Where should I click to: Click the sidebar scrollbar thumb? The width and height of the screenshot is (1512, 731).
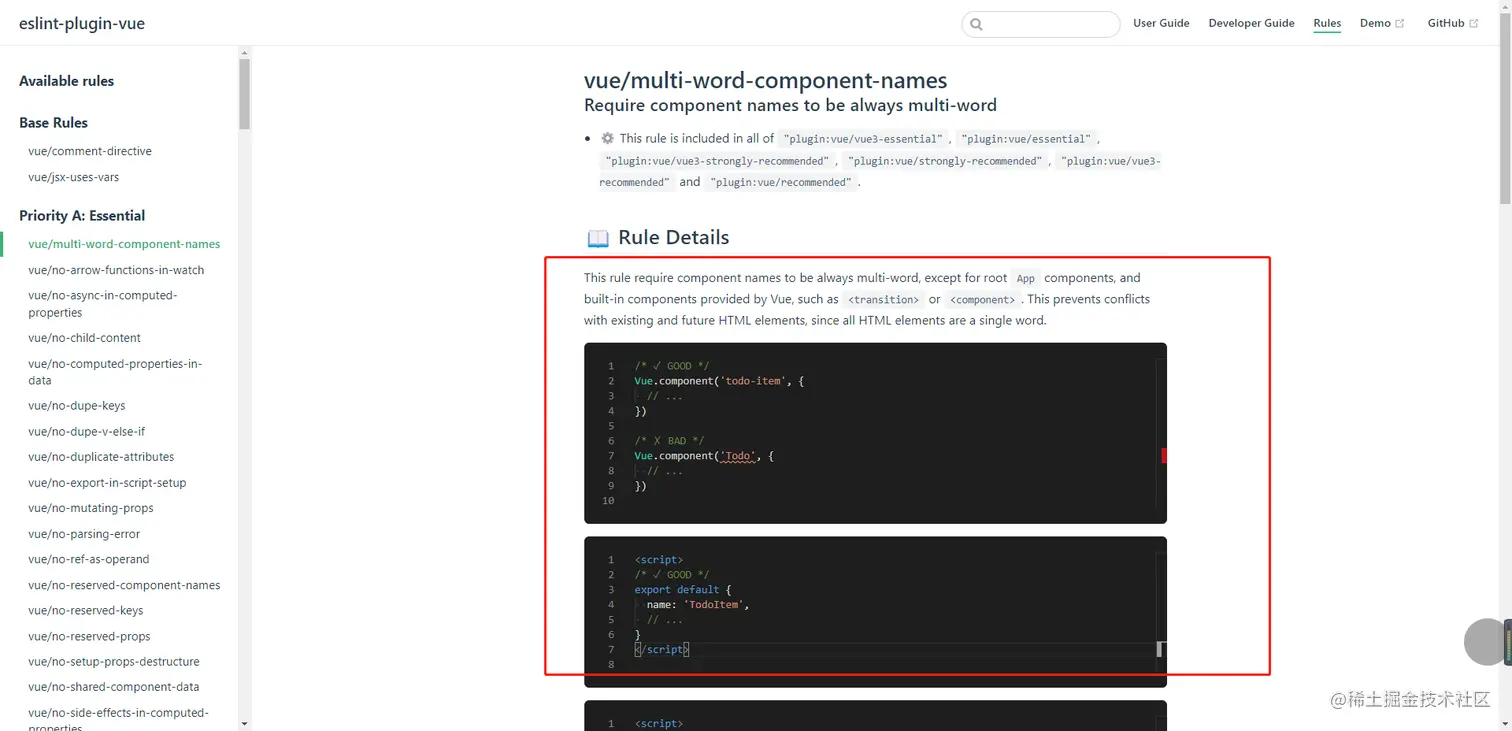[245, 94]
